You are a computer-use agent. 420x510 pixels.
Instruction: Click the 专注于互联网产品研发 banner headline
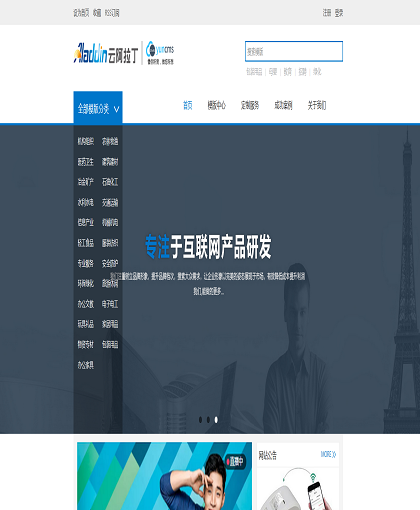point(208,247)
